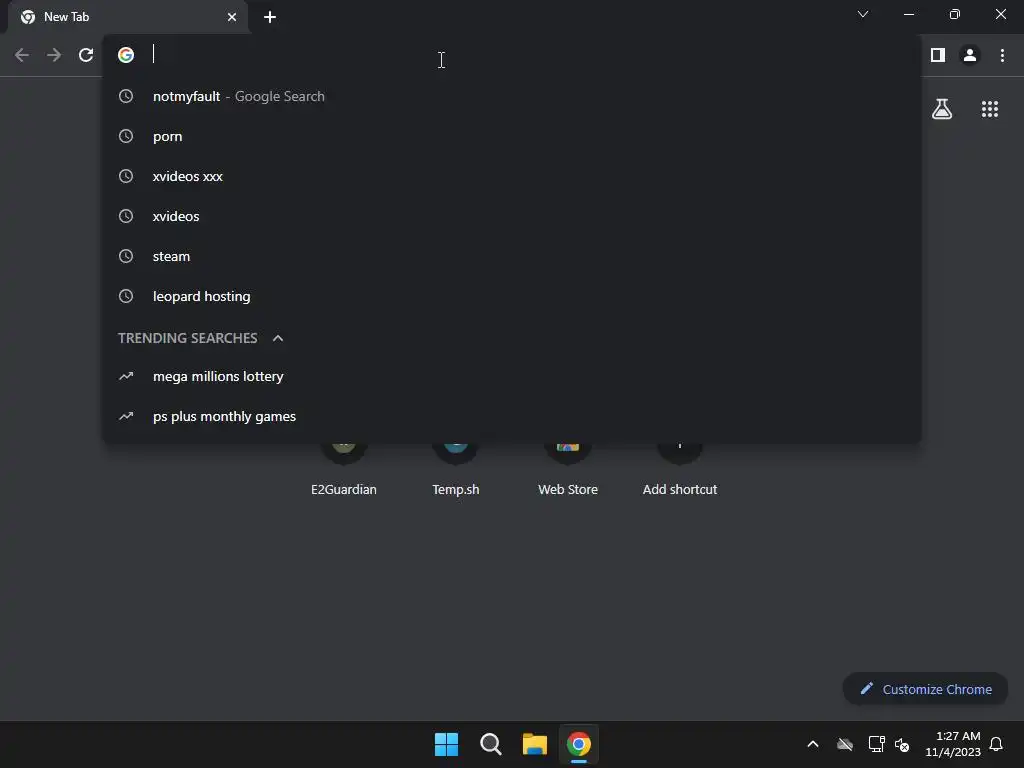This screenshot has width=1024, height=768.
Task: Go back using the back arrow
Action: (22, 56)
